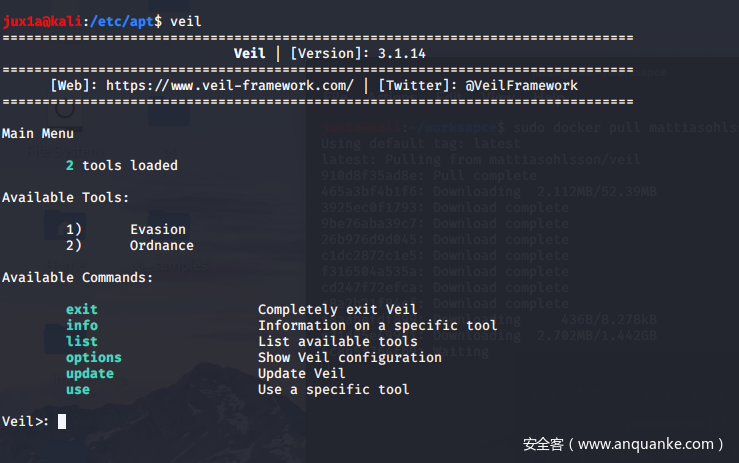Click the options command

click(x=94, y=357)
